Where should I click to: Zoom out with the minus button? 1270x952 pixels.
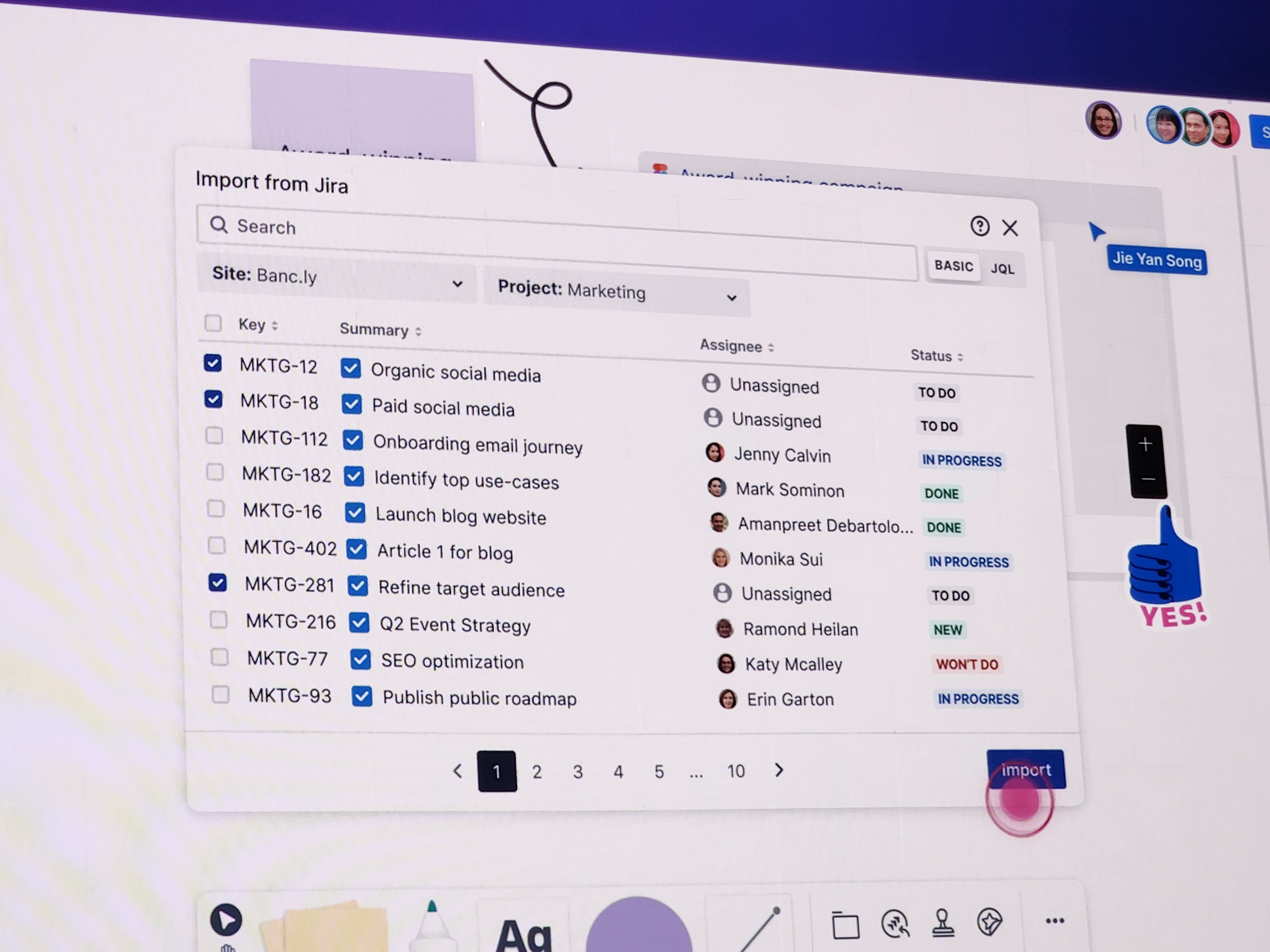[1148, 479]
